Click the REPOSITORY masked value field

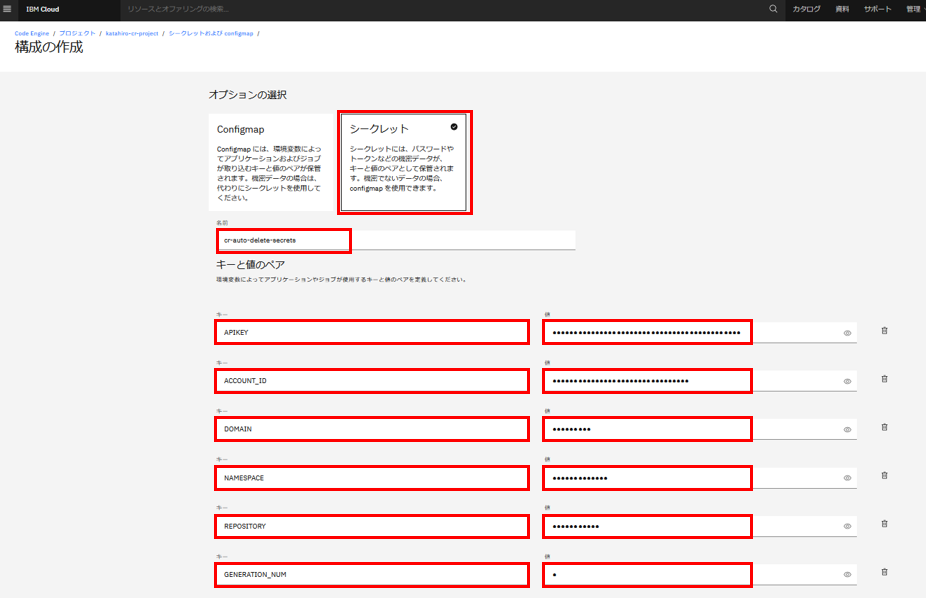700,526
